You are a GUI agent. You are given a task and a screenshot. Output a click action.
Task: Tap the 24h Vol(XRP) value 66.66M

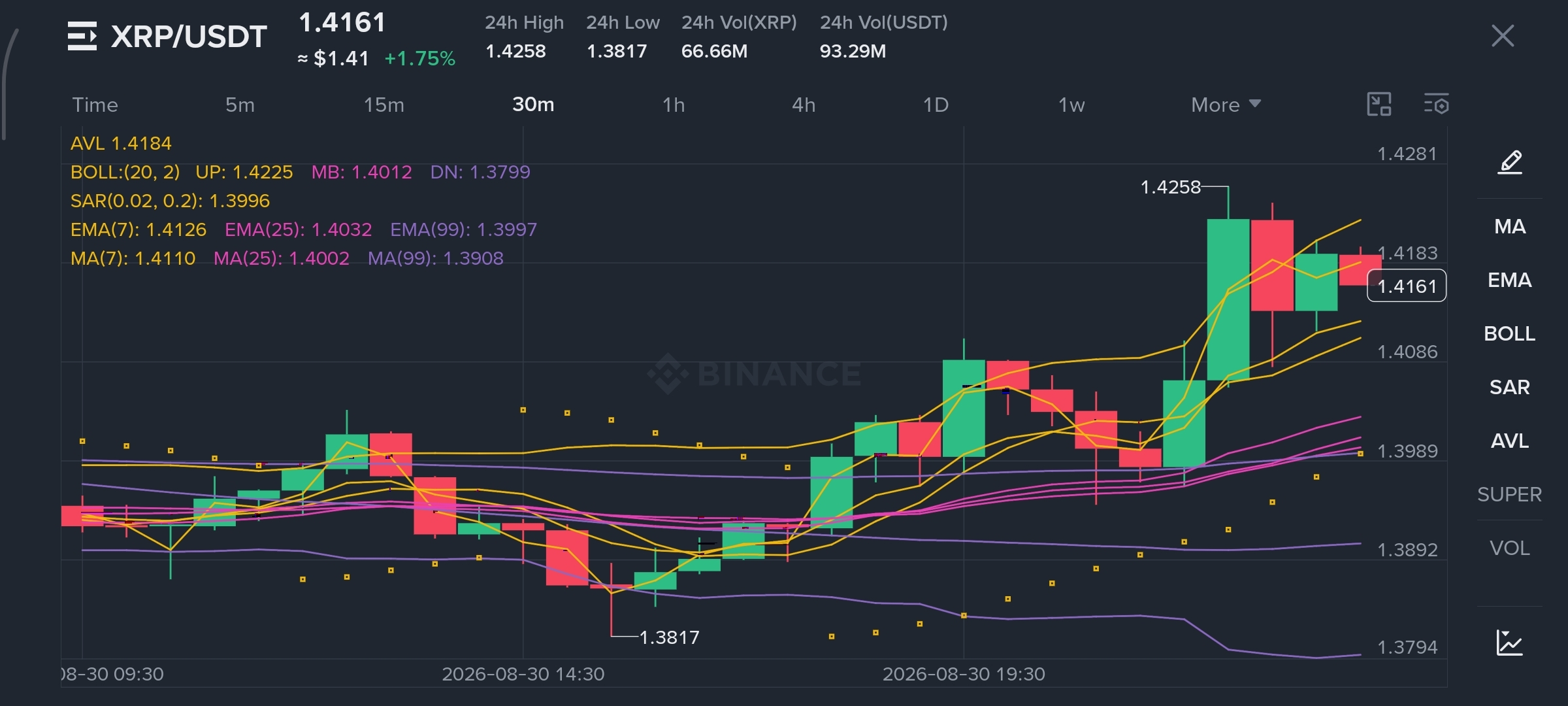tap(714, 51)
